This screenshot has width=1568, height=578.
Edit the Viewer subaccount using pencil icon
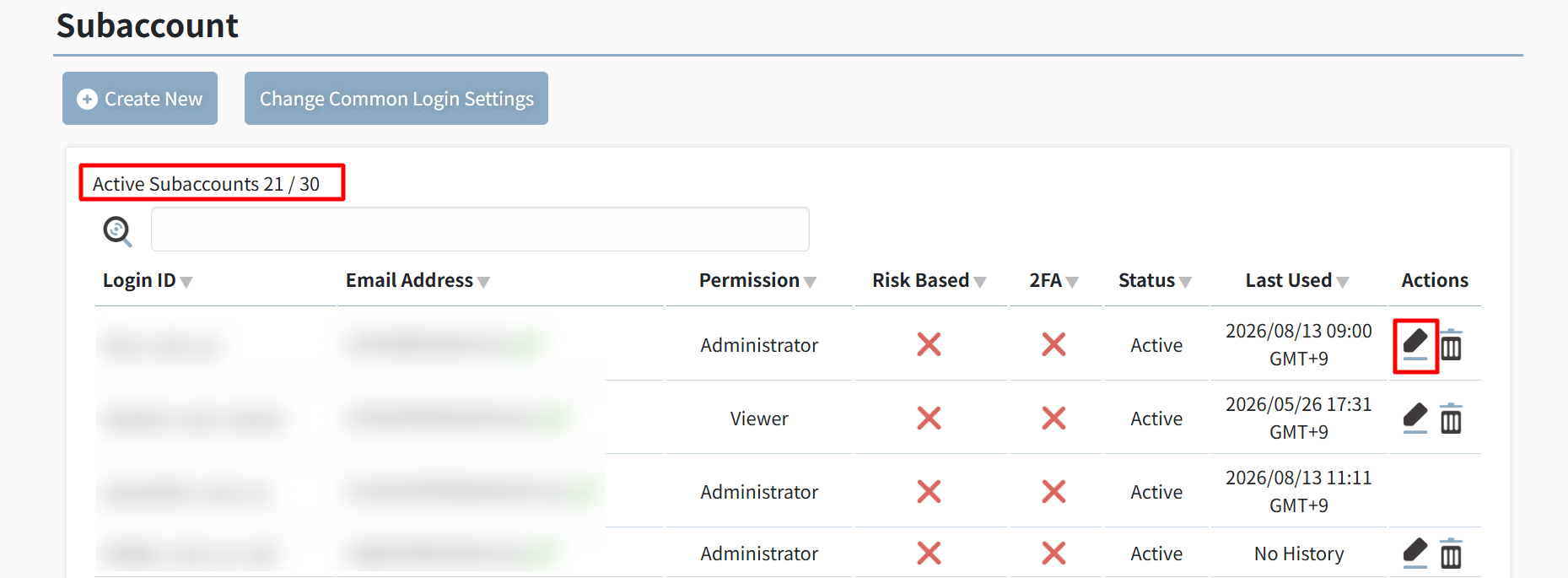[1415, 419]
